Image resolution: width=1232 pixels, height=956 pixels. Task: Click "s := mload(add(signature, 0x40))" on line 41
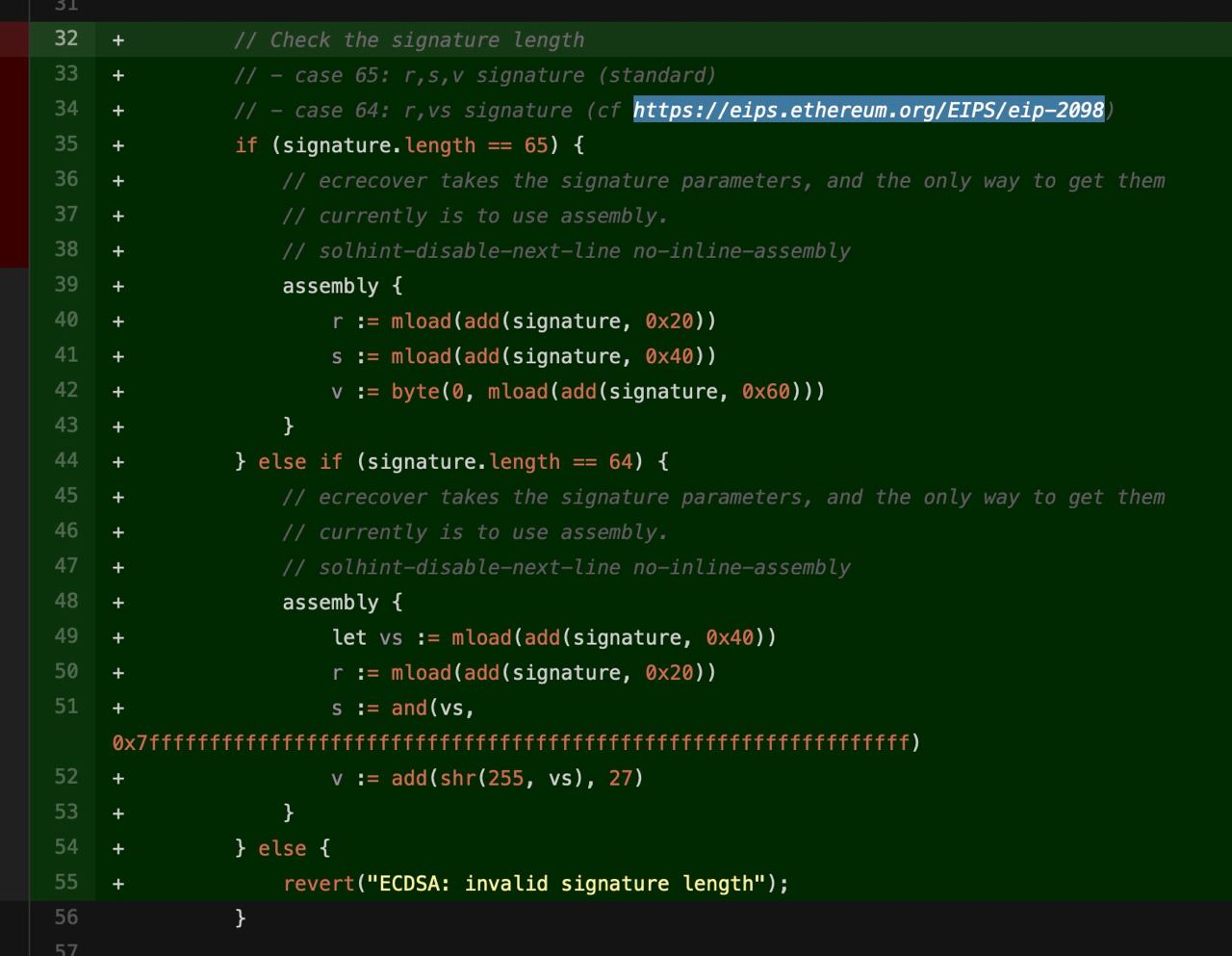(524, 356)
